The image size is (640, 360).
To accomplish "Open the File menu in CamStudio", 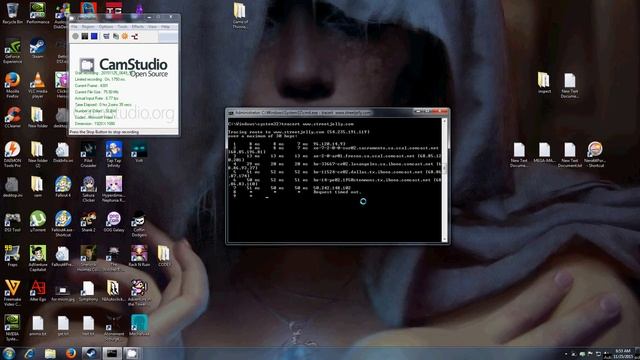I will pos(74,27).
